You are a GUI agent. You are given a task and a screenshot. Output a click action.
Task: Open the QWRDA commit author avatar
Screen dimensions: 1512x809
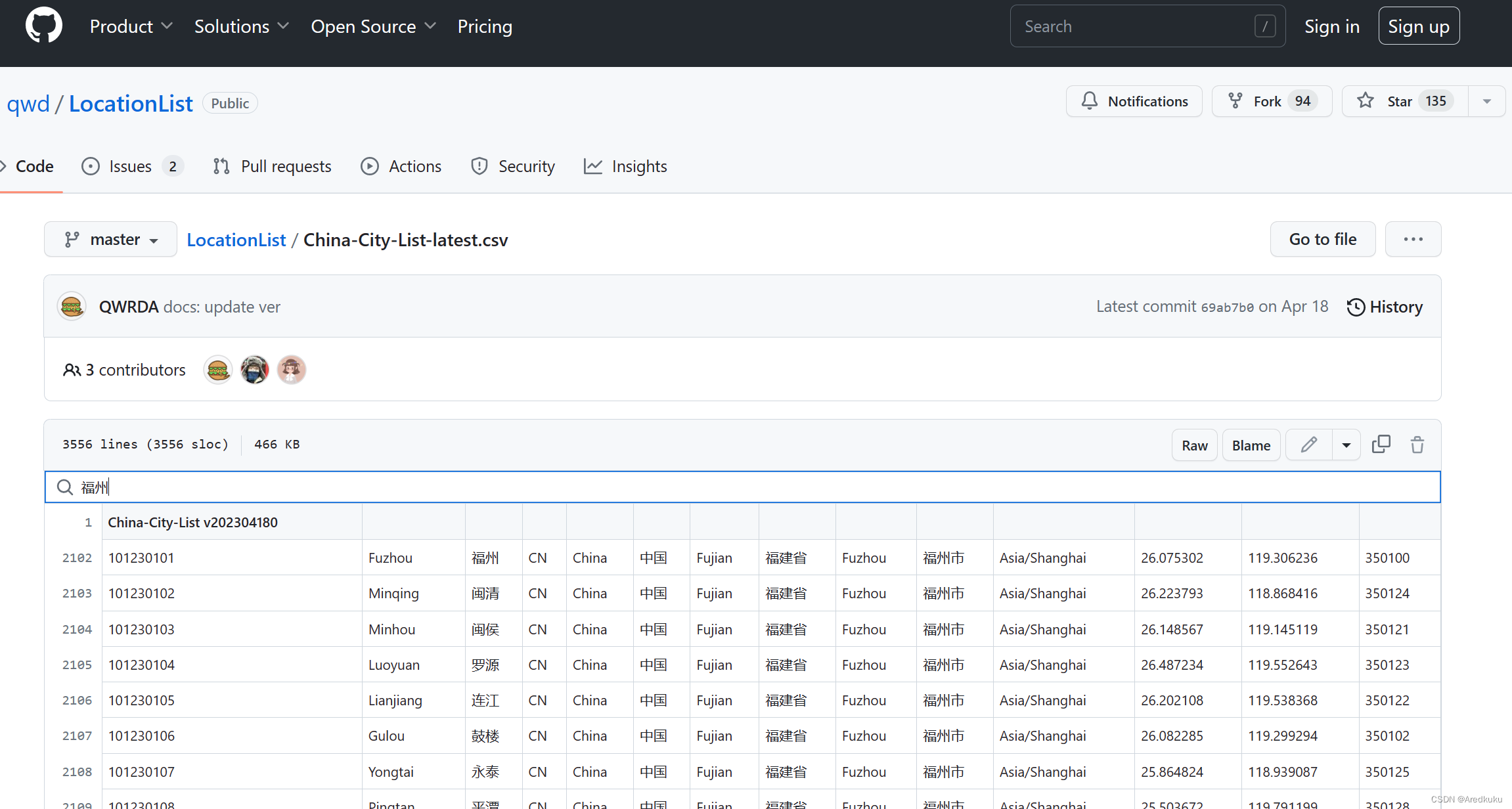(72, 307)
